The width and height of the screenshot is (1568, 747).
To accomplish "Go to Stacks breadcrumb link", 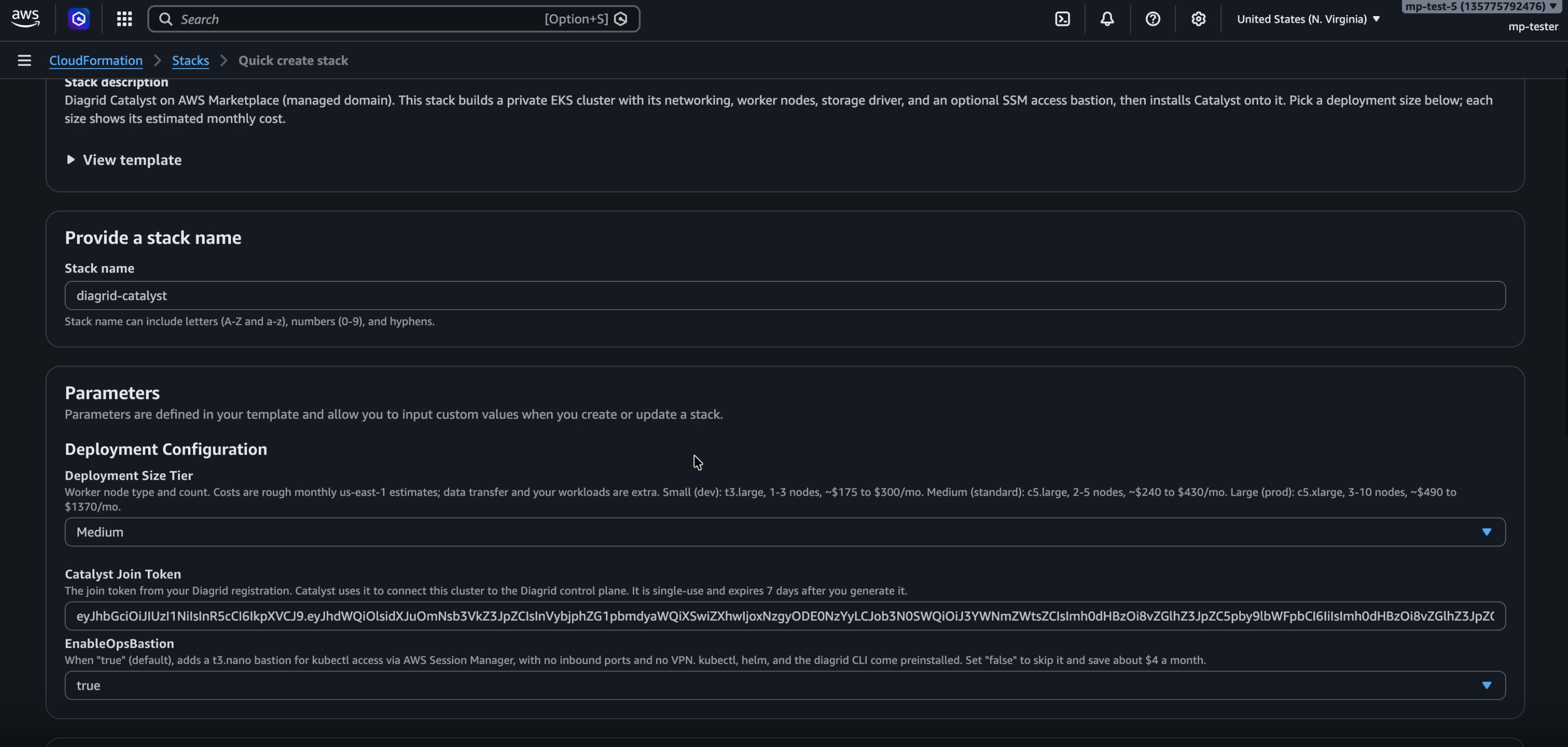I will pos(190,60).
